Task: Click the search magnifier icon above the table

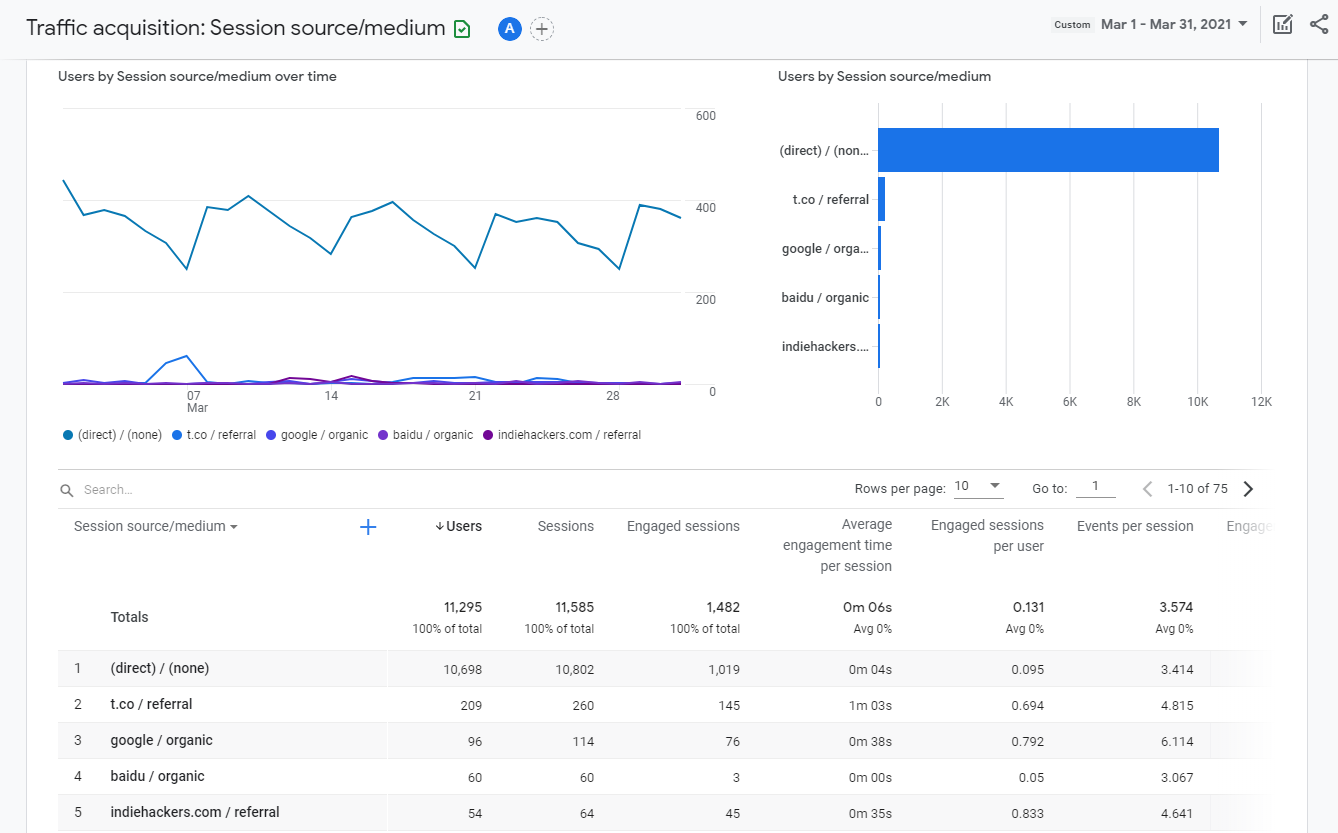Action: click(67, 490)
